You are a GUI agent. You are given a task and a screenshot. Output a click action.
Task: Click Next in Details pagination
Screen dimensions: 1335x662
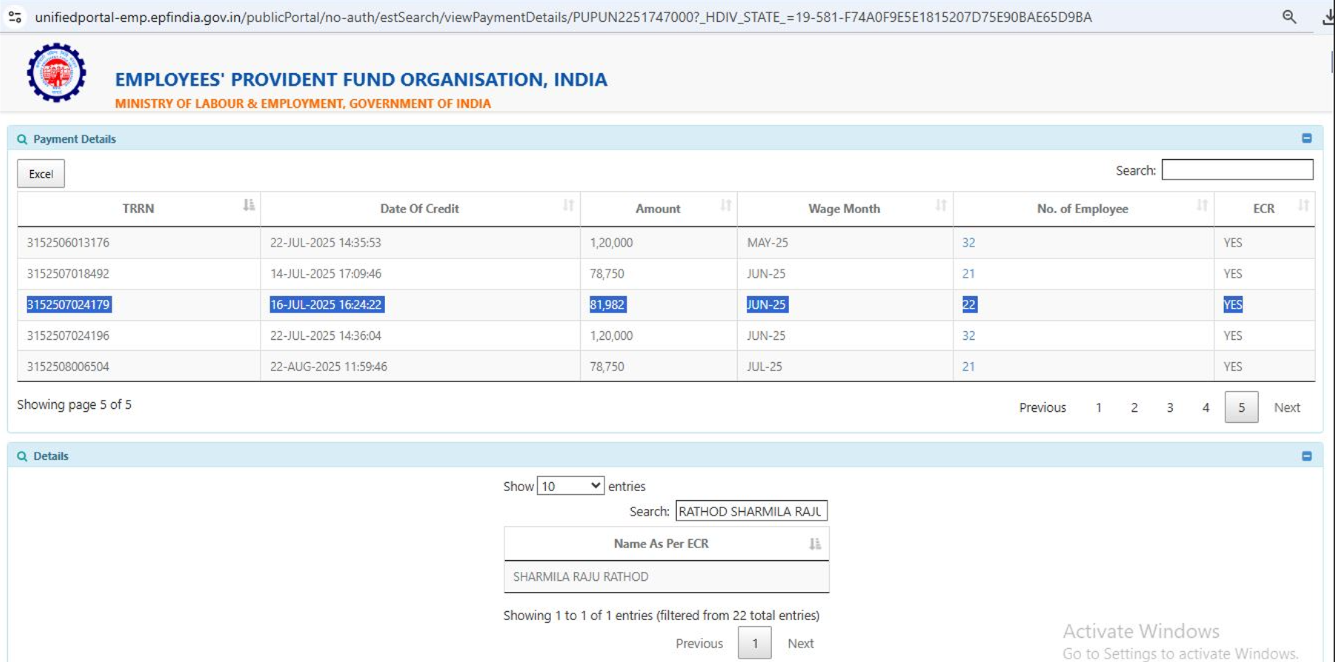[x=801, y=643]
